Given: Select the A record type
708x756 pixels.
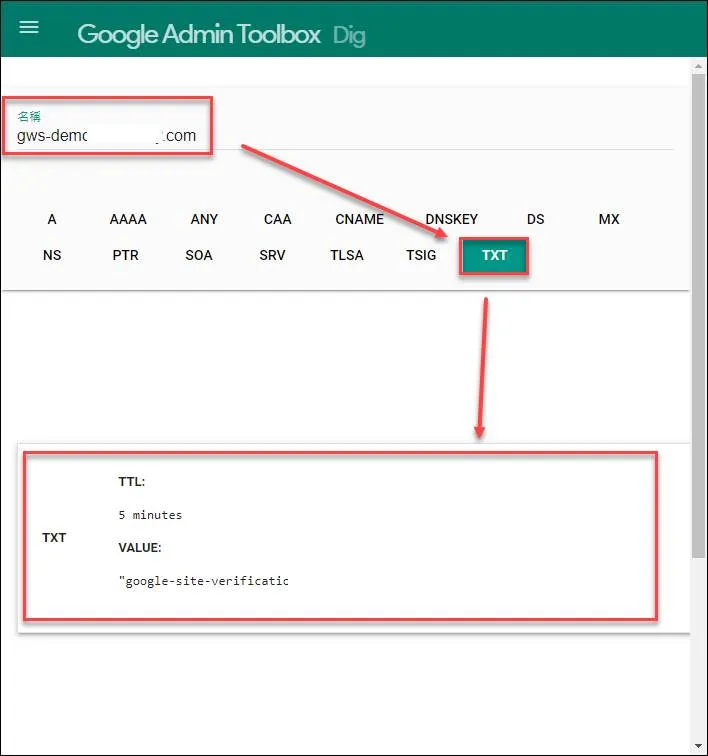Looking at the screenshot, I should pyautogui.click(x=52, y=219).
